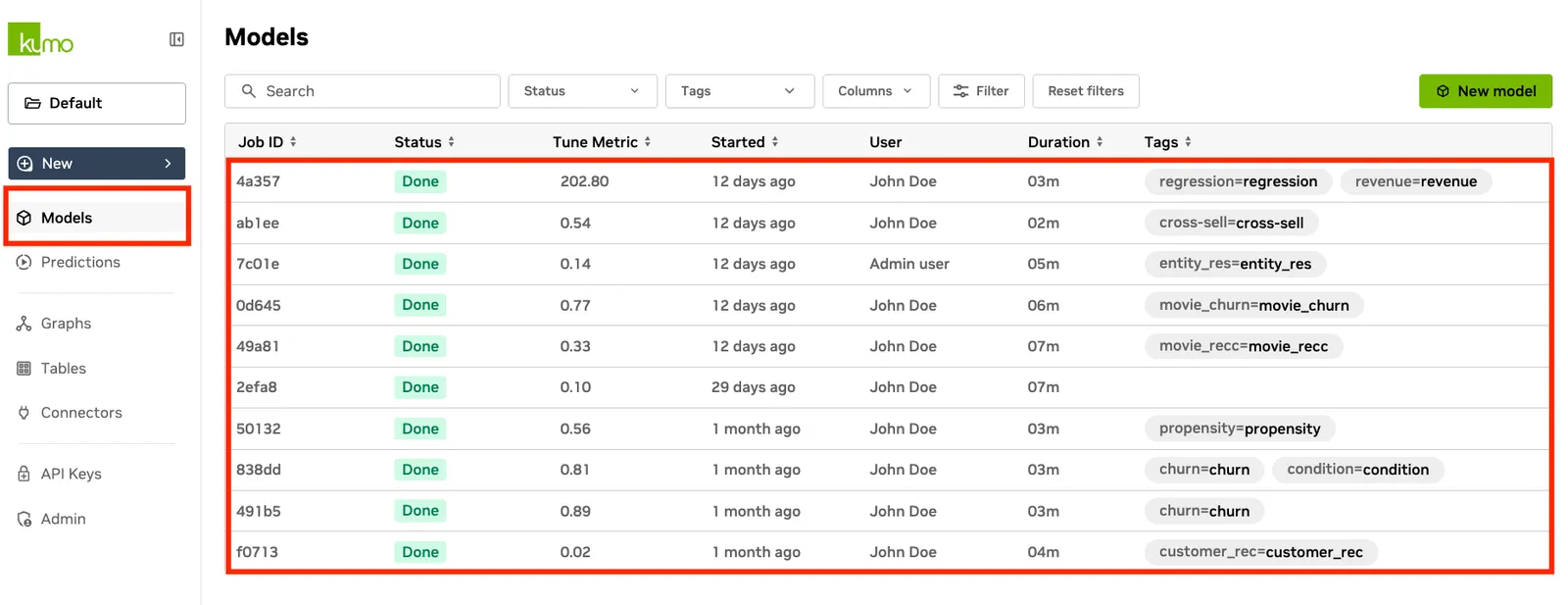Sort by Started arrows

coord(775,142)
